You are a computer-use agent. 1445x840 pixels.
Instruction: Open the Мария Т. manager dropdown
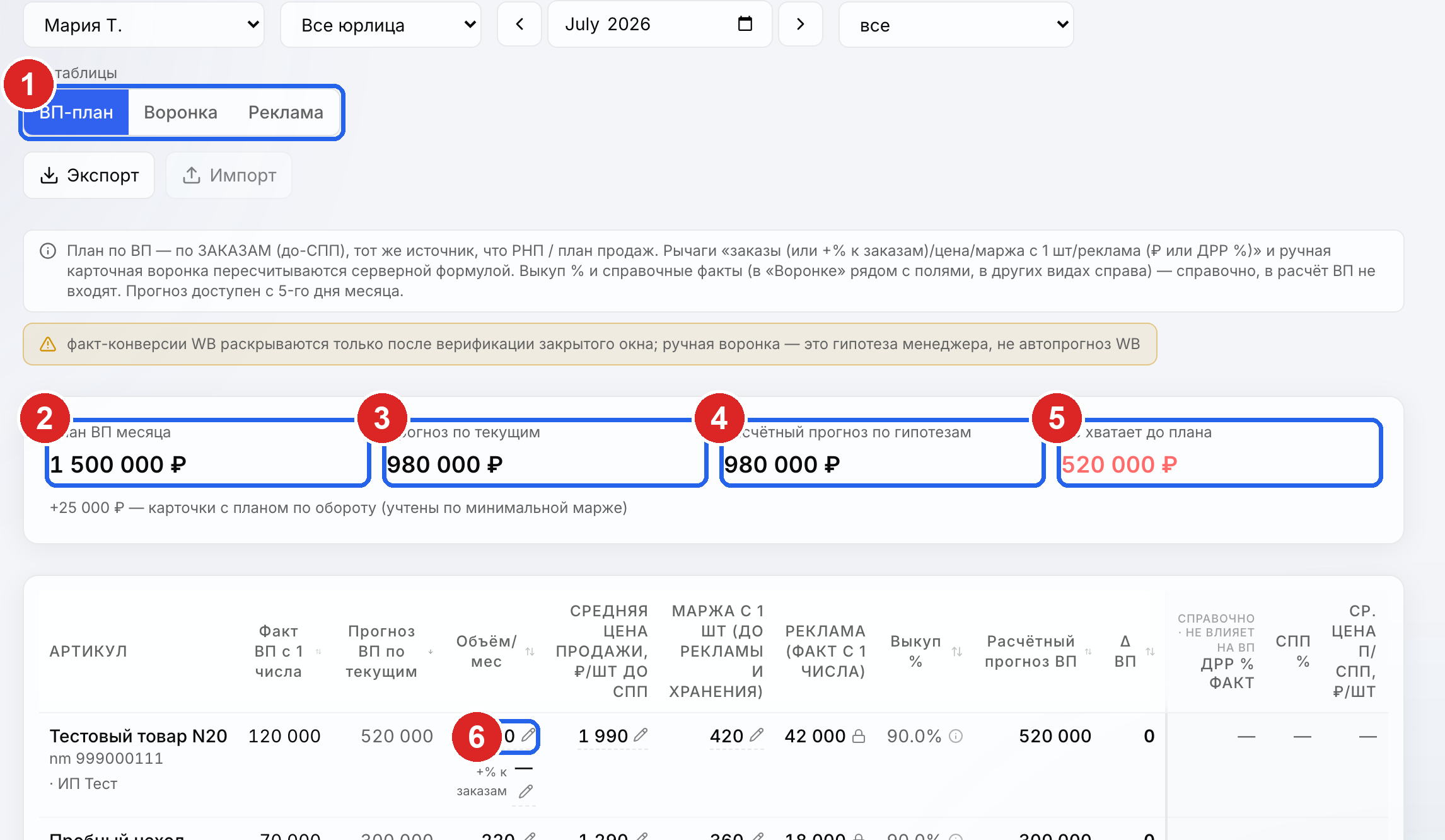[x=144, y=25]
